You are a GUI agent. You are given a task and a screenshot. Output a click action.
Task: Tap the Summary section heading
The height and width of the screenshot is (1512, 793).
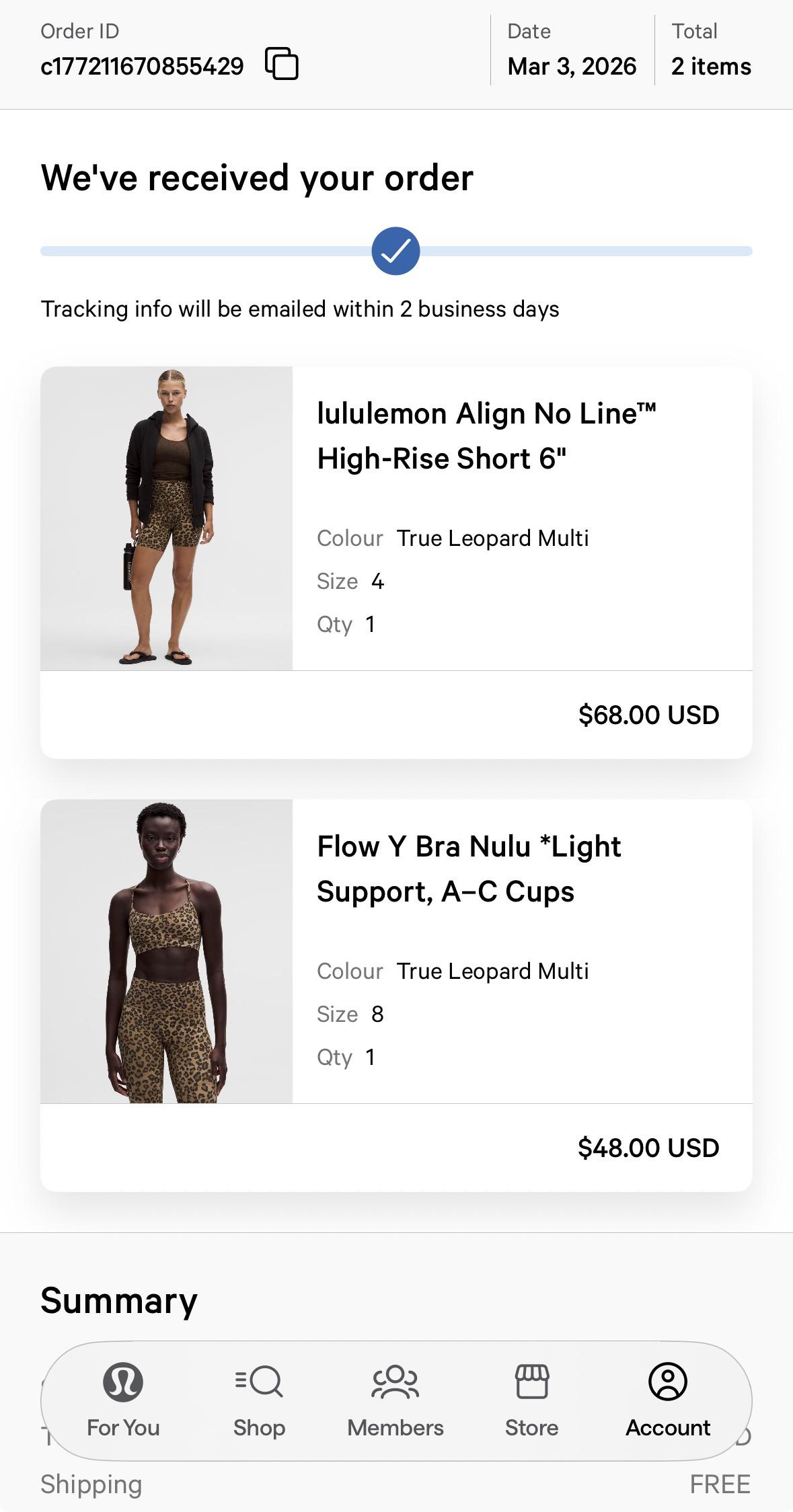(x=119, y=1300)
